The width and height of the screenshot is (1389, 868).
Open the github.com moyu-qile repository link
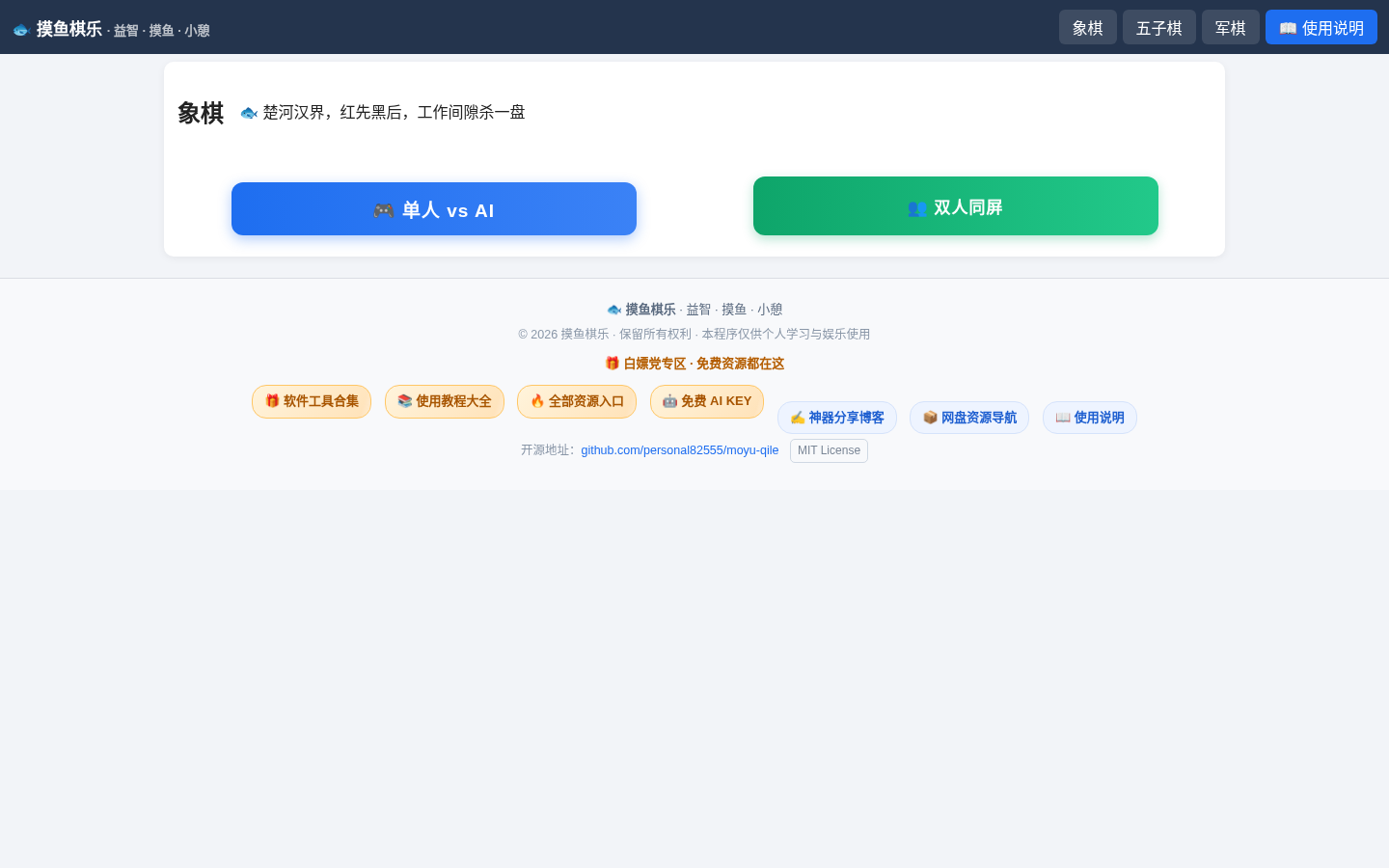[x=680, y=450]
